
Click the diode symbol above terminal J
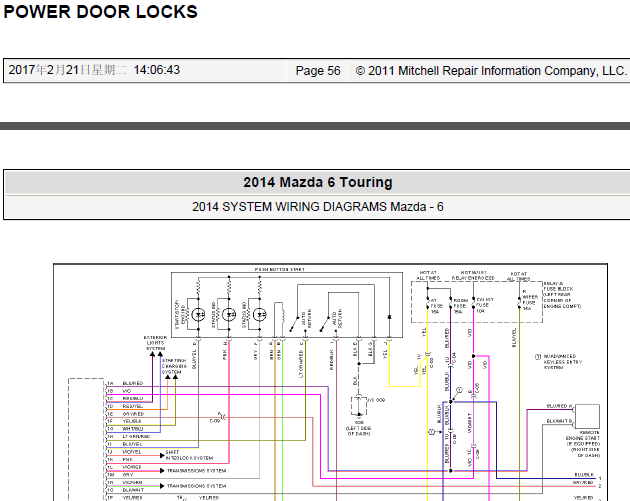[x=389, y=317]
